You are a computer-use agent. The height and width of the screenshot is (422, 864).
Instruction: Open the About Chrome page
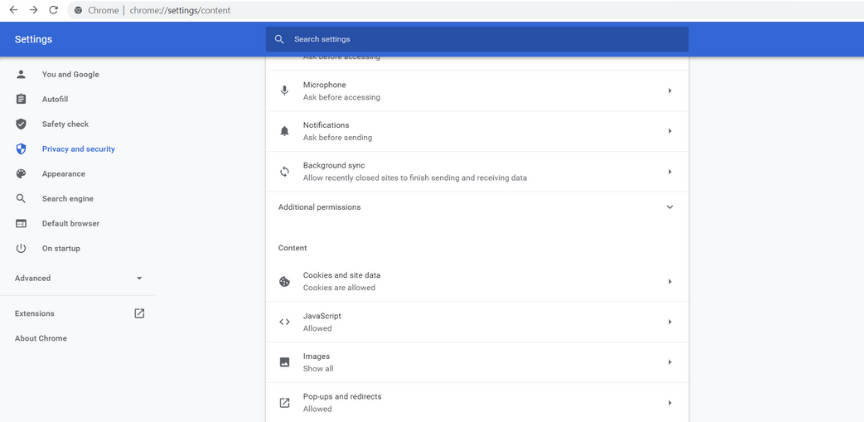[x=41, y=338]
